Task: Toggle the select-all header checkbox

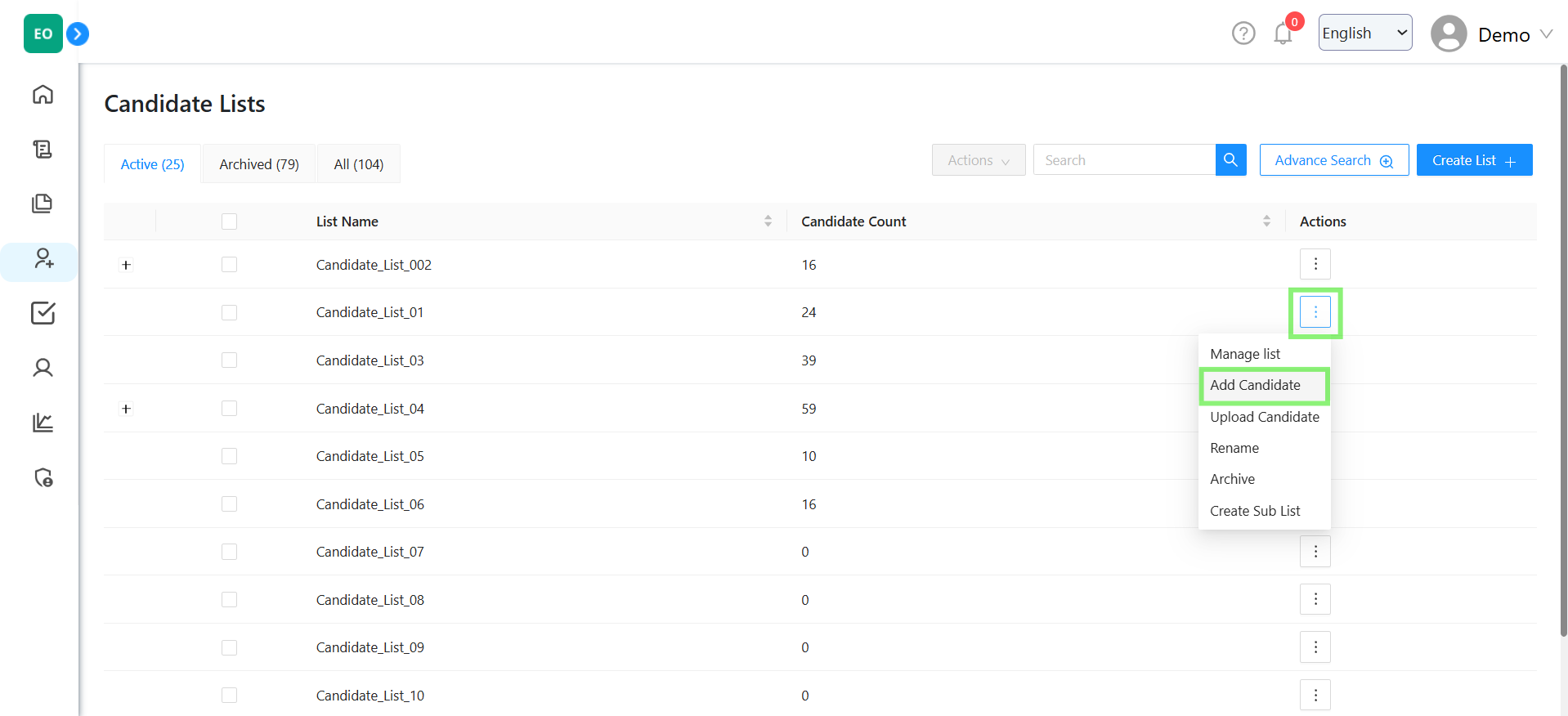Action: tap(229, 222)
